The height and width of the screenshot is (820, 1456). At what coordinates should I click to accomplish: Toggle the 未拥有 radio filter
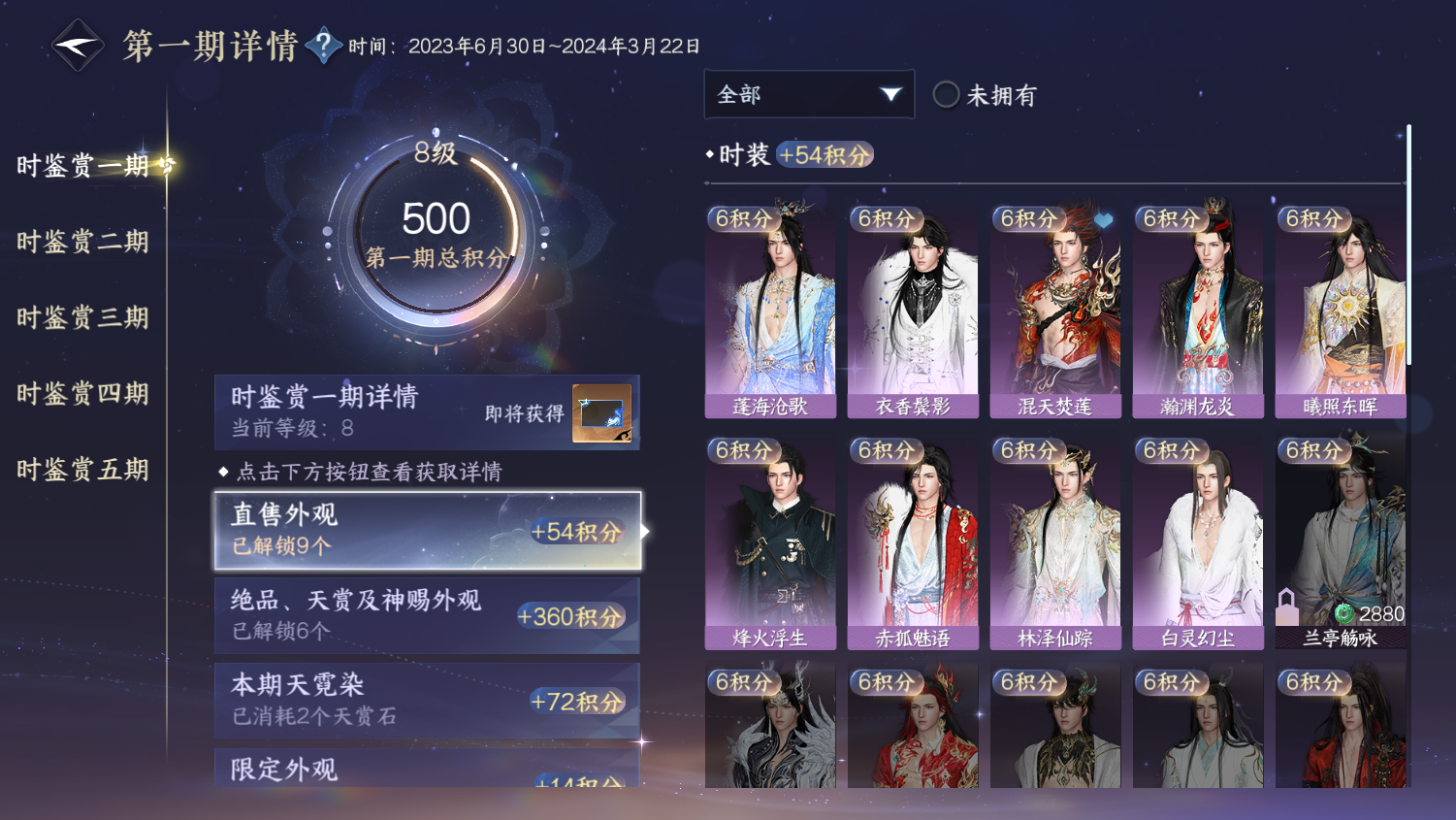point(946,94)
